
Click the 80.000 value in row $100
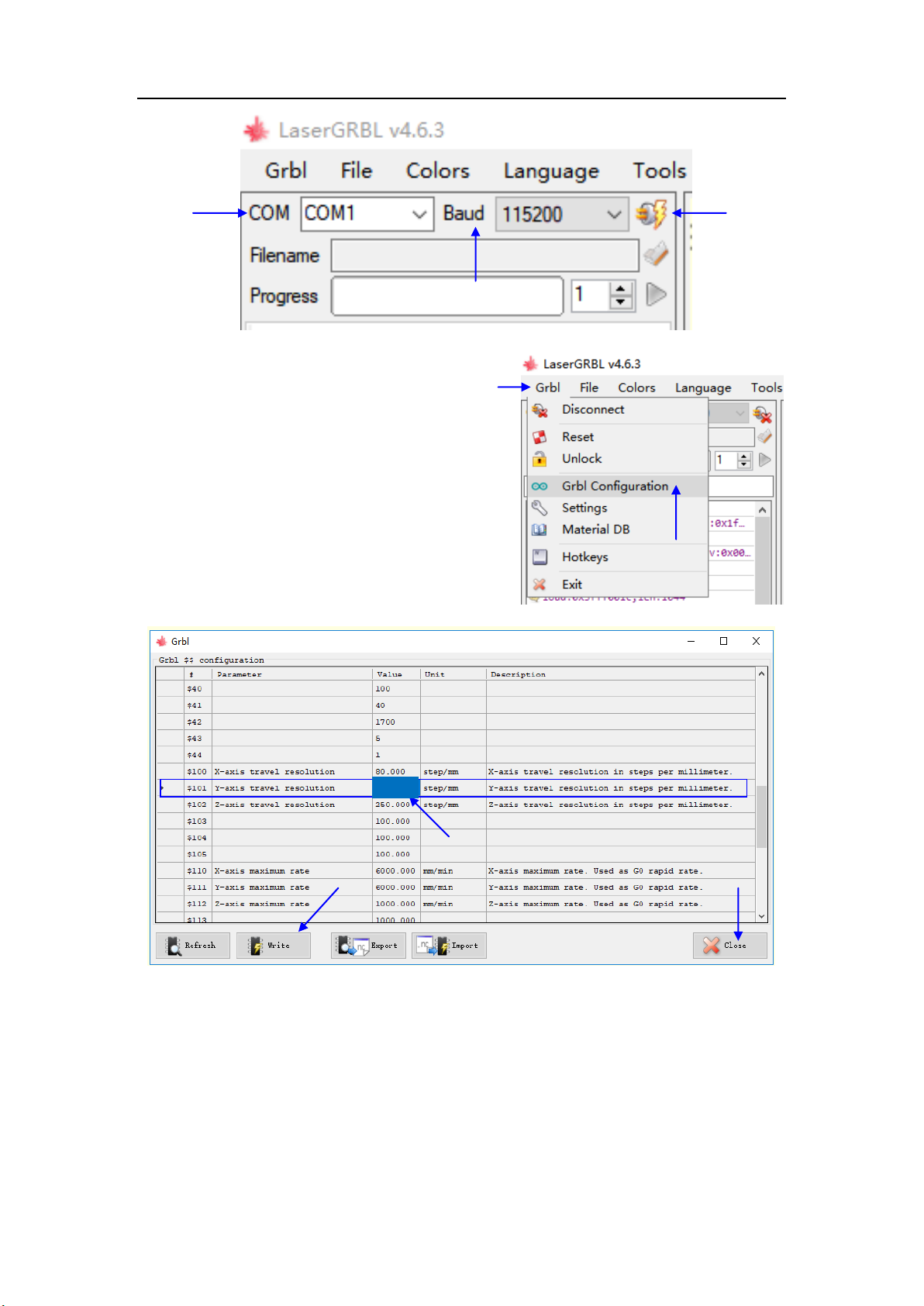(x=391, y=772)
